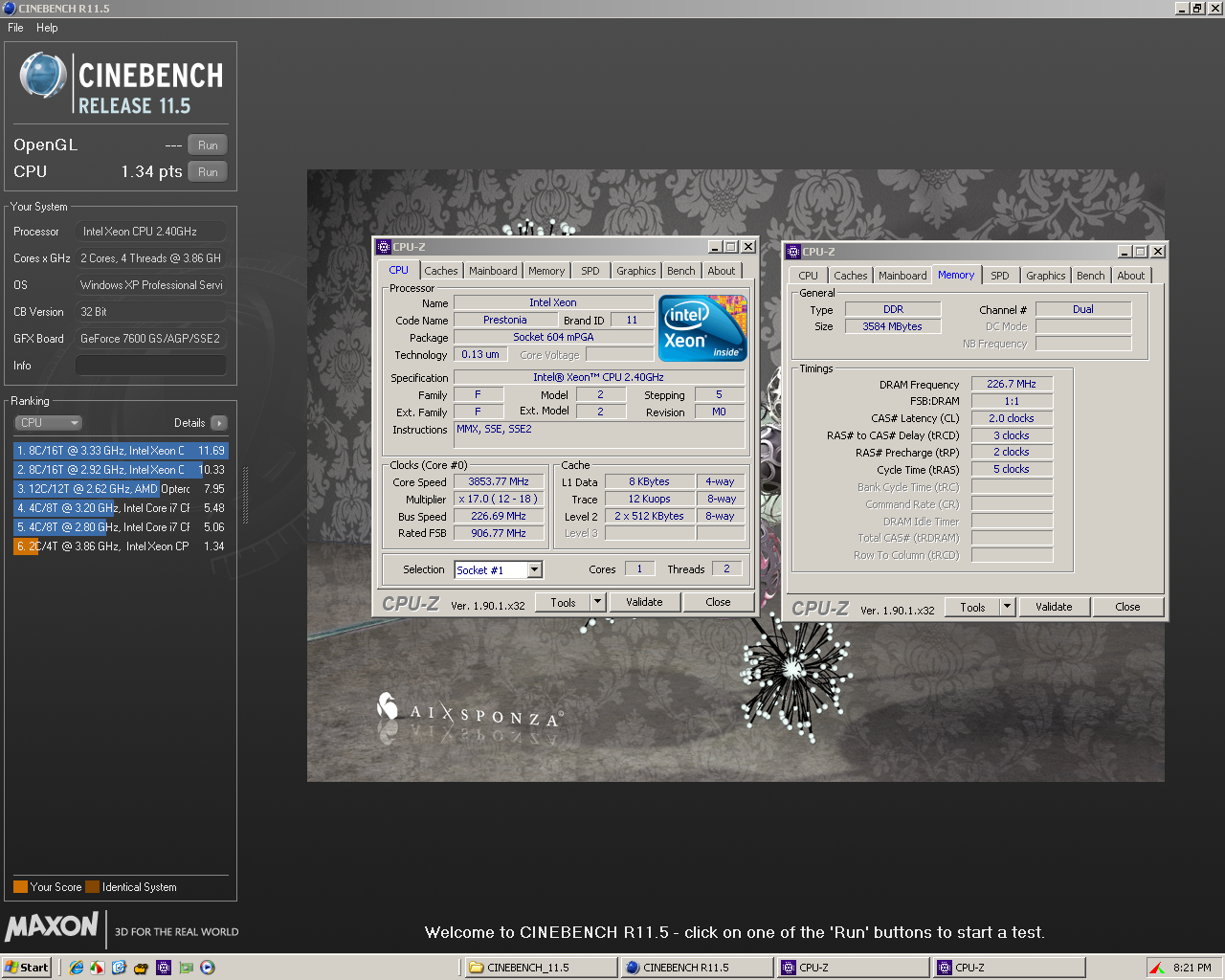Click the CINEBENCH R11.5 title bar icon
The image size is (1225, 980).
click(9, 8)
